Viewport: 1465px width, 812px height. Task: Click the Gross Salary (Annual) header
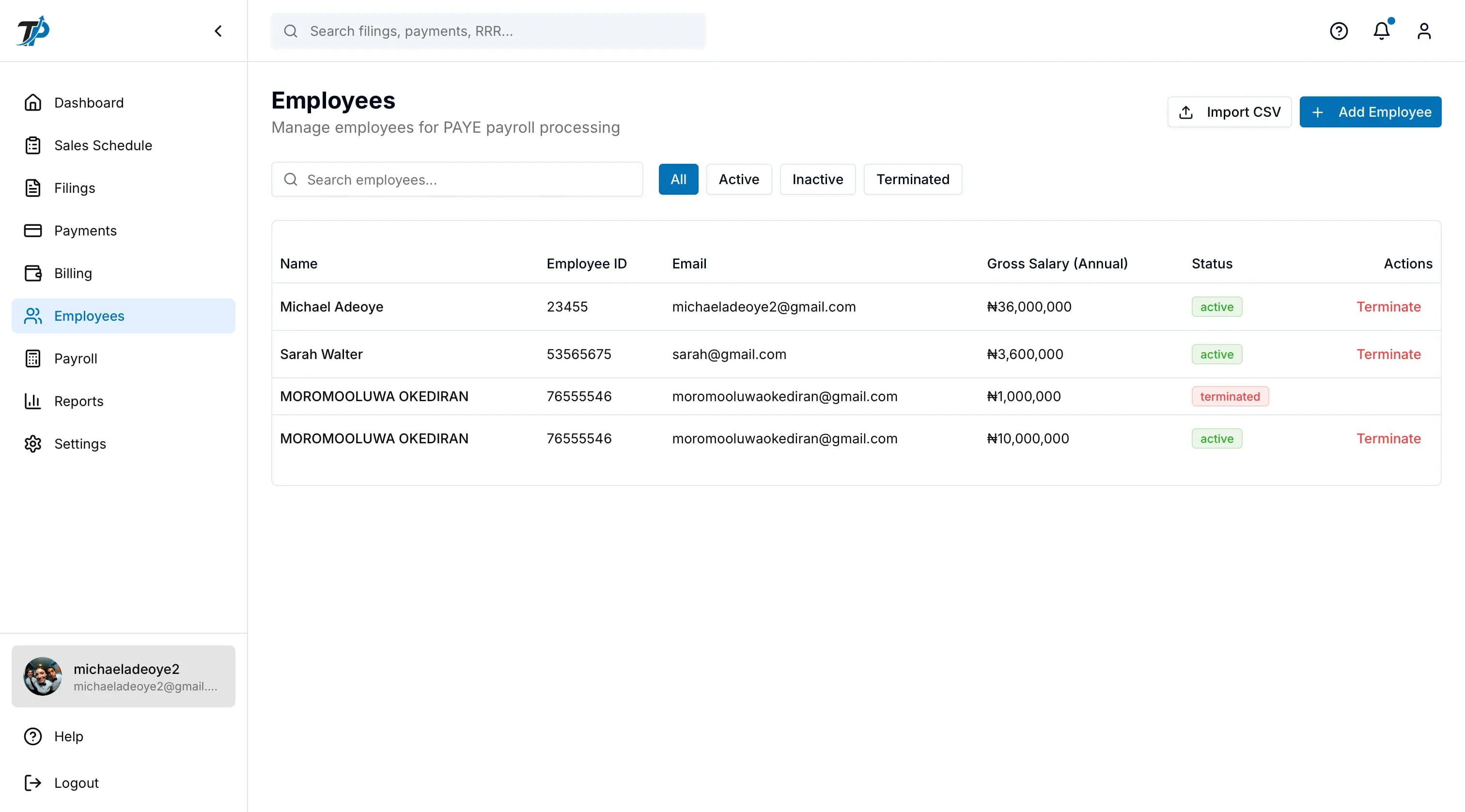(1057, 263)
